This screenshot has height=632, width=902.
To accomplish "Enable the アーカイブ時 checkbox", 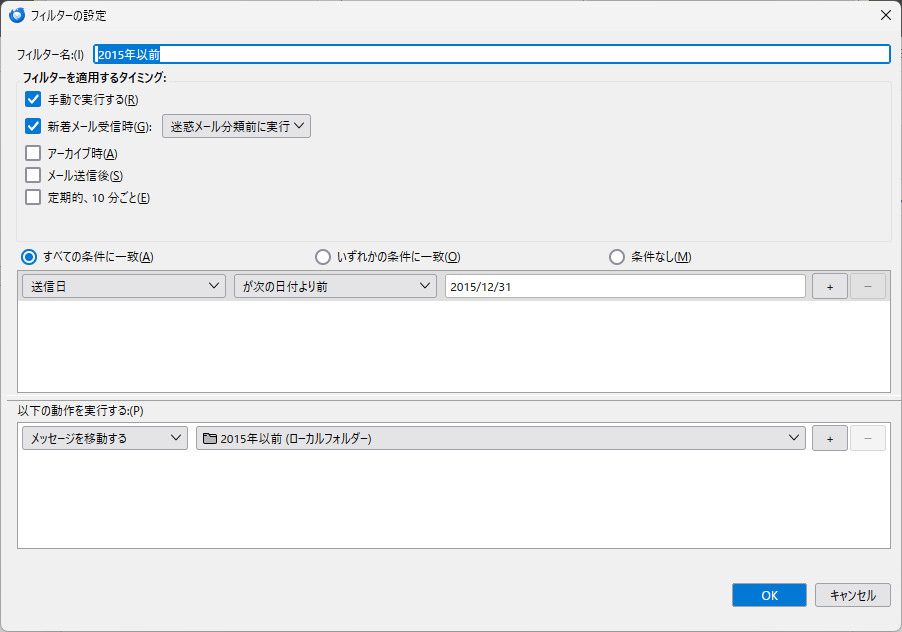I will pos(33,153).
